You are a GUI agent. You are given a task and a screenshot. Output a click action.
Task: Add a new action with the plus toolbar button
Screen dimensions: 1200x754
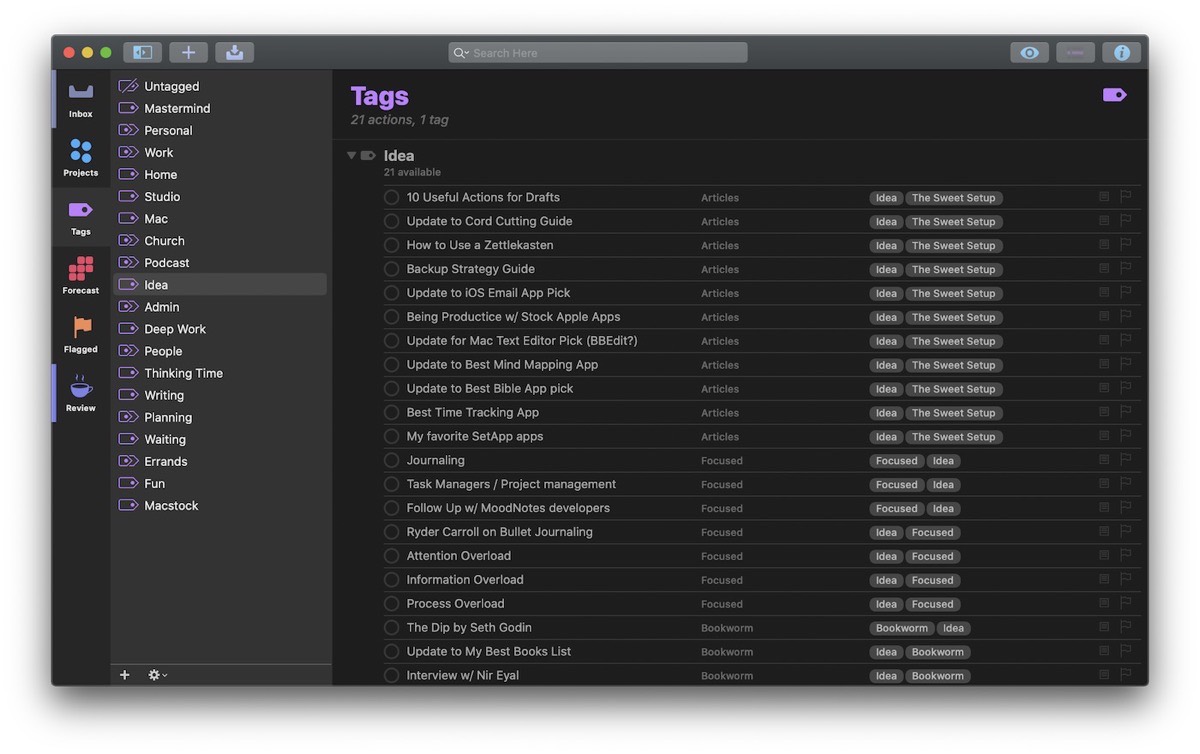pyautogui.click(x=188, y=52)
